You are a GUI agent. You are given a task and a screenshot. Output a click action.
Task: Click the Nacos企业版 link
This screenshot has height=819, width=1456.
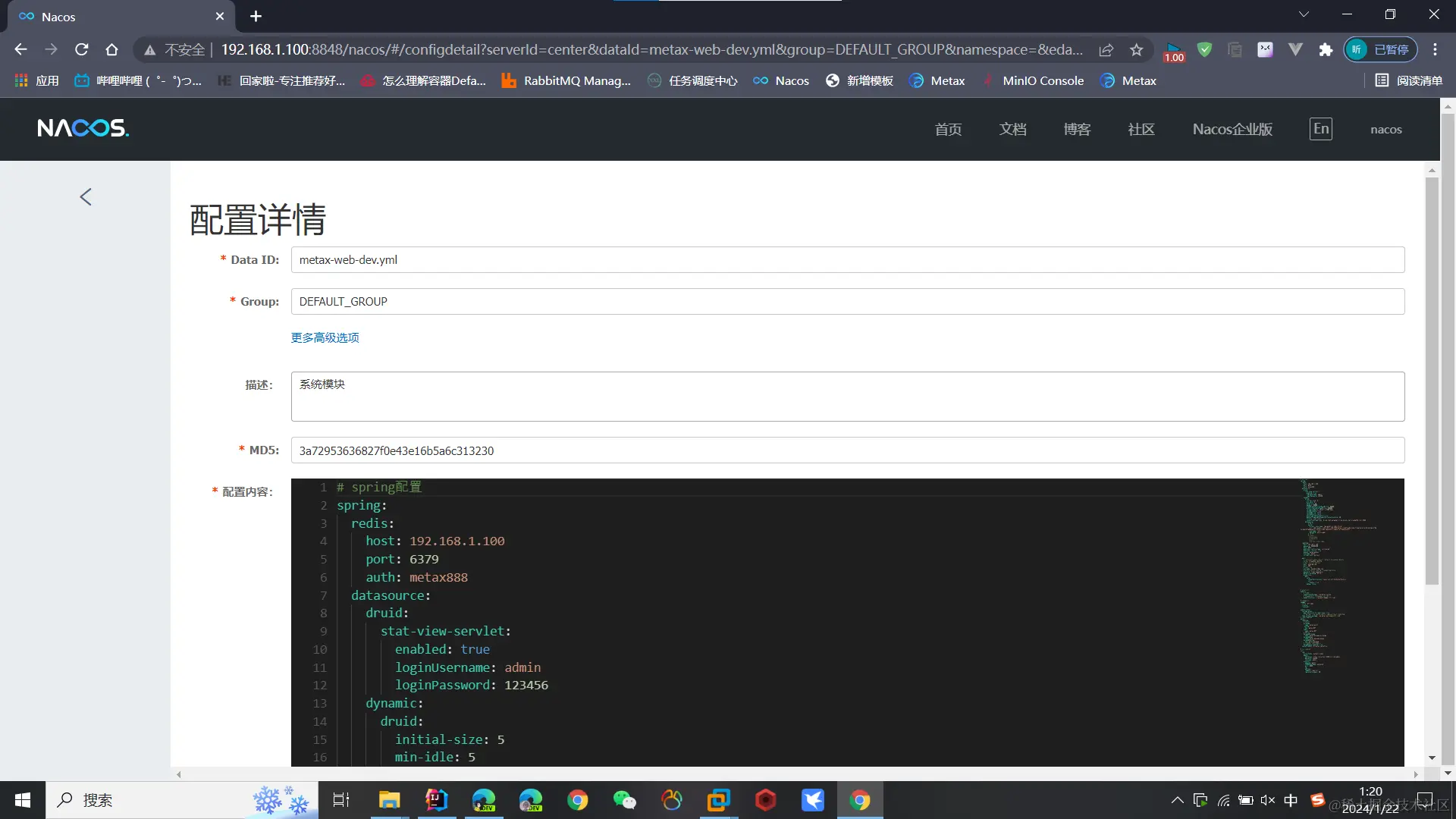pyautogui.click(x=1232, y=130)
